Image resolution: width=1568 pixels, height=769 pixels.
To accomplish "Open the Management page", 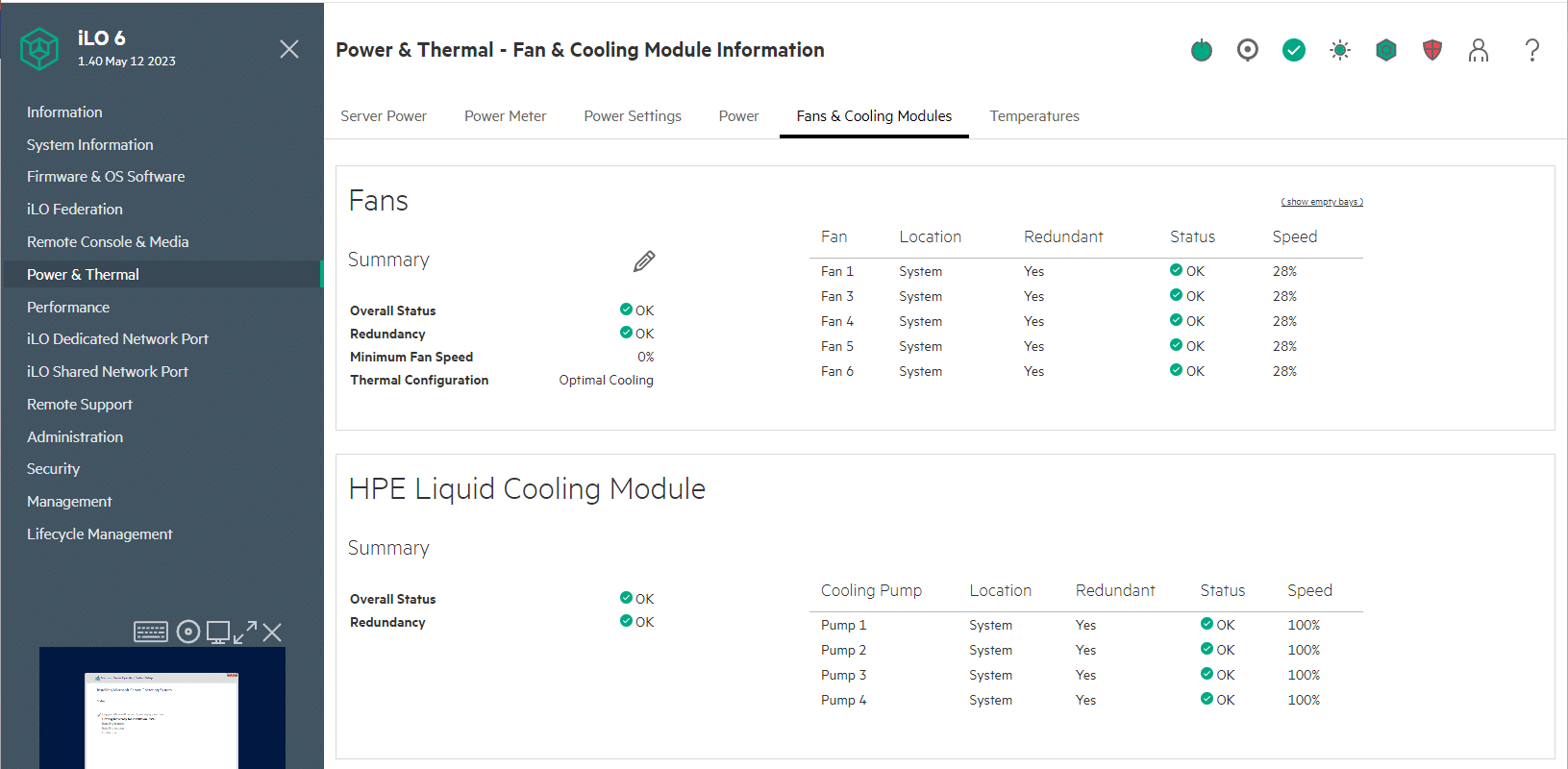I will tap(69, 502).
